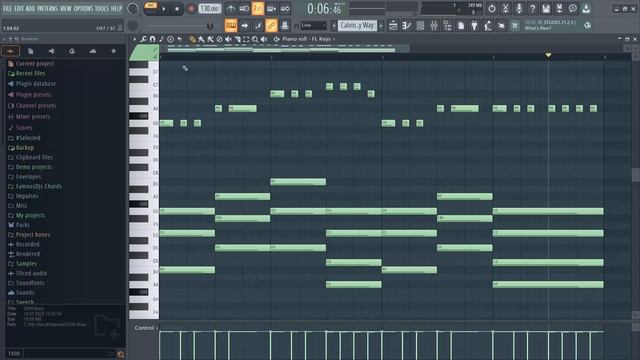Open the EDIT menu

(19, 8)
